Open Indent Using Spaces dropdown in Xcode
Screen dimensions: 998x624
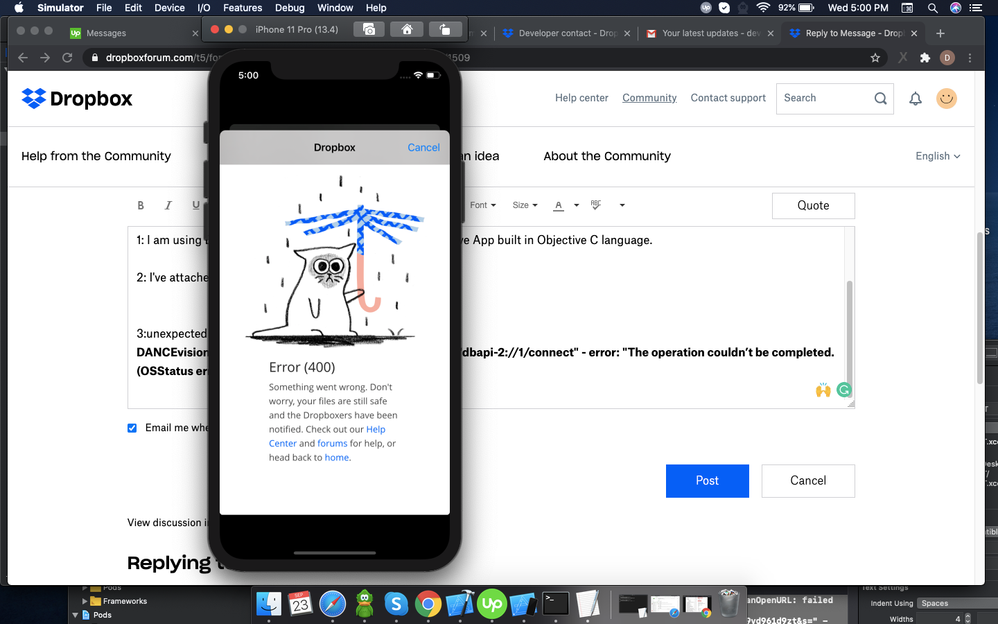[957, 603]
